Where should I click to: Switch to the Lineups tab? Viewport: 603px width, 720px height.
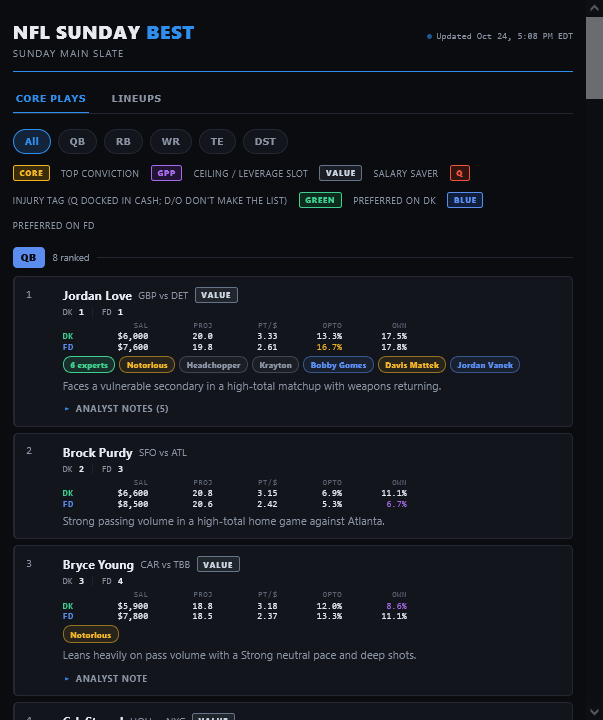click(x=136, y=99)
